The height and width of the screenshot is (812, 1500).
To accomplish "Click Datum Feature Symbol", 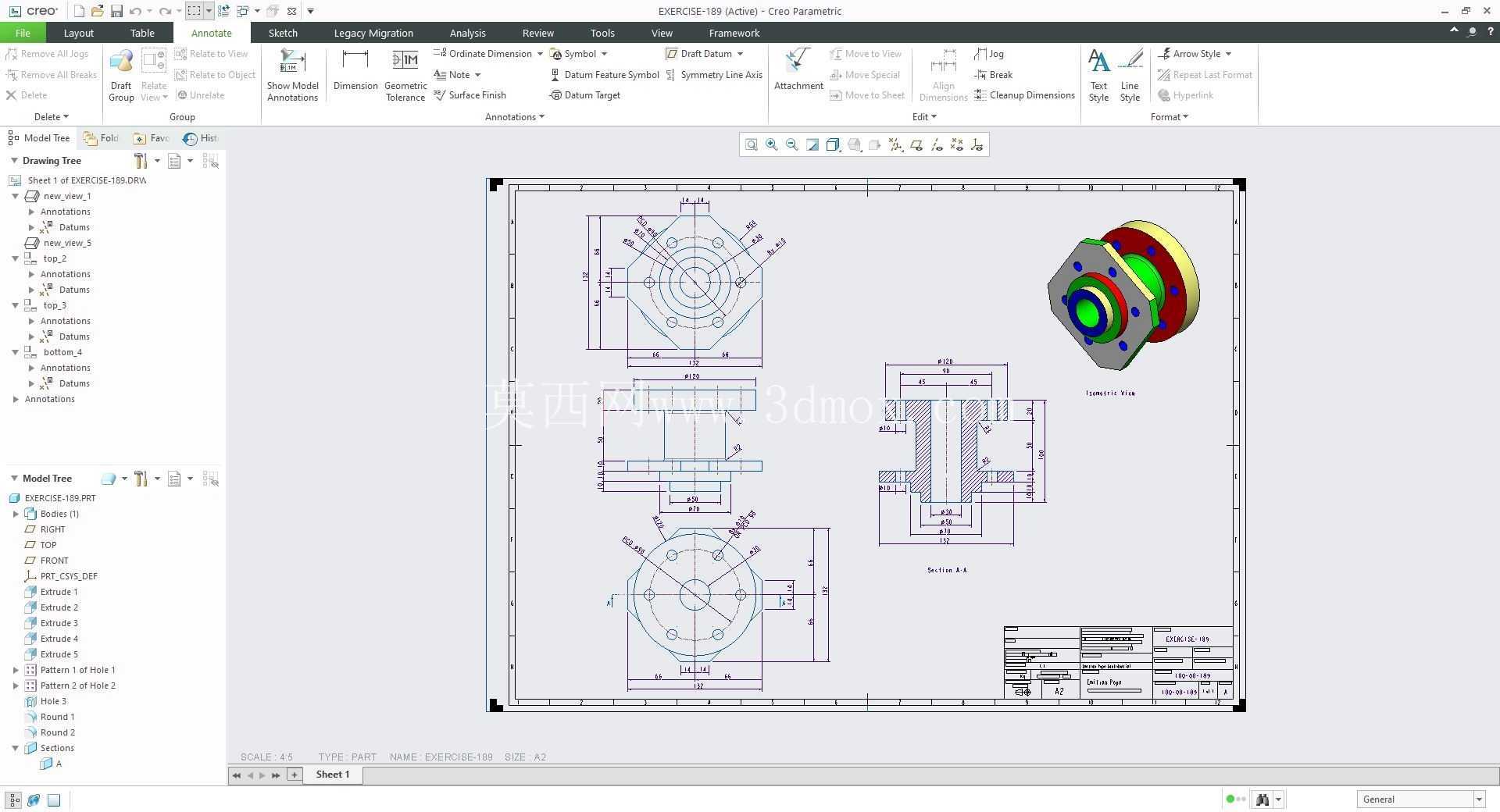I will (605, 75).
